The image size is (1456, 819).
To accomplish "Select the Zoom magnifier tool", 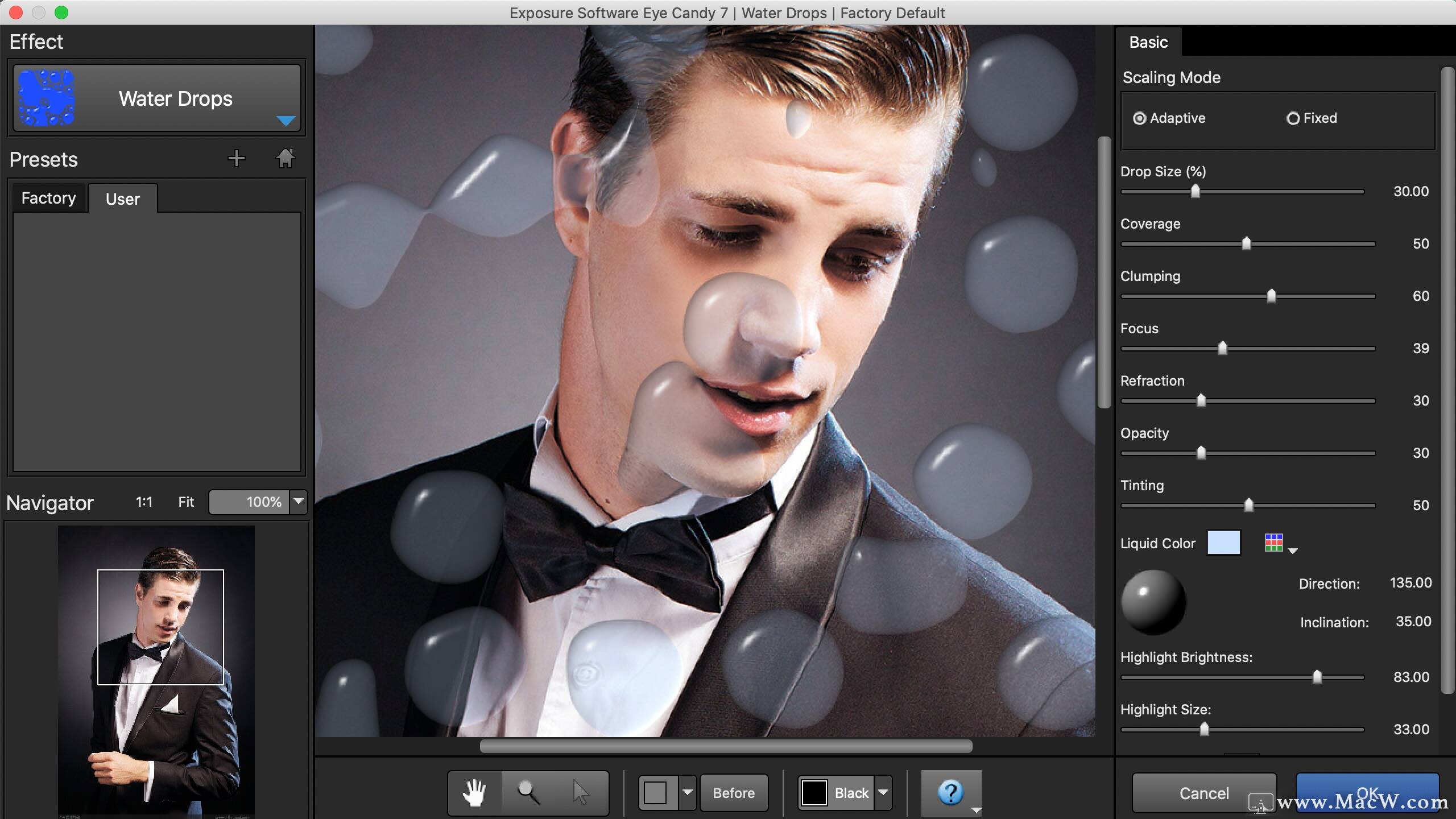I will (x=528, y=793).
